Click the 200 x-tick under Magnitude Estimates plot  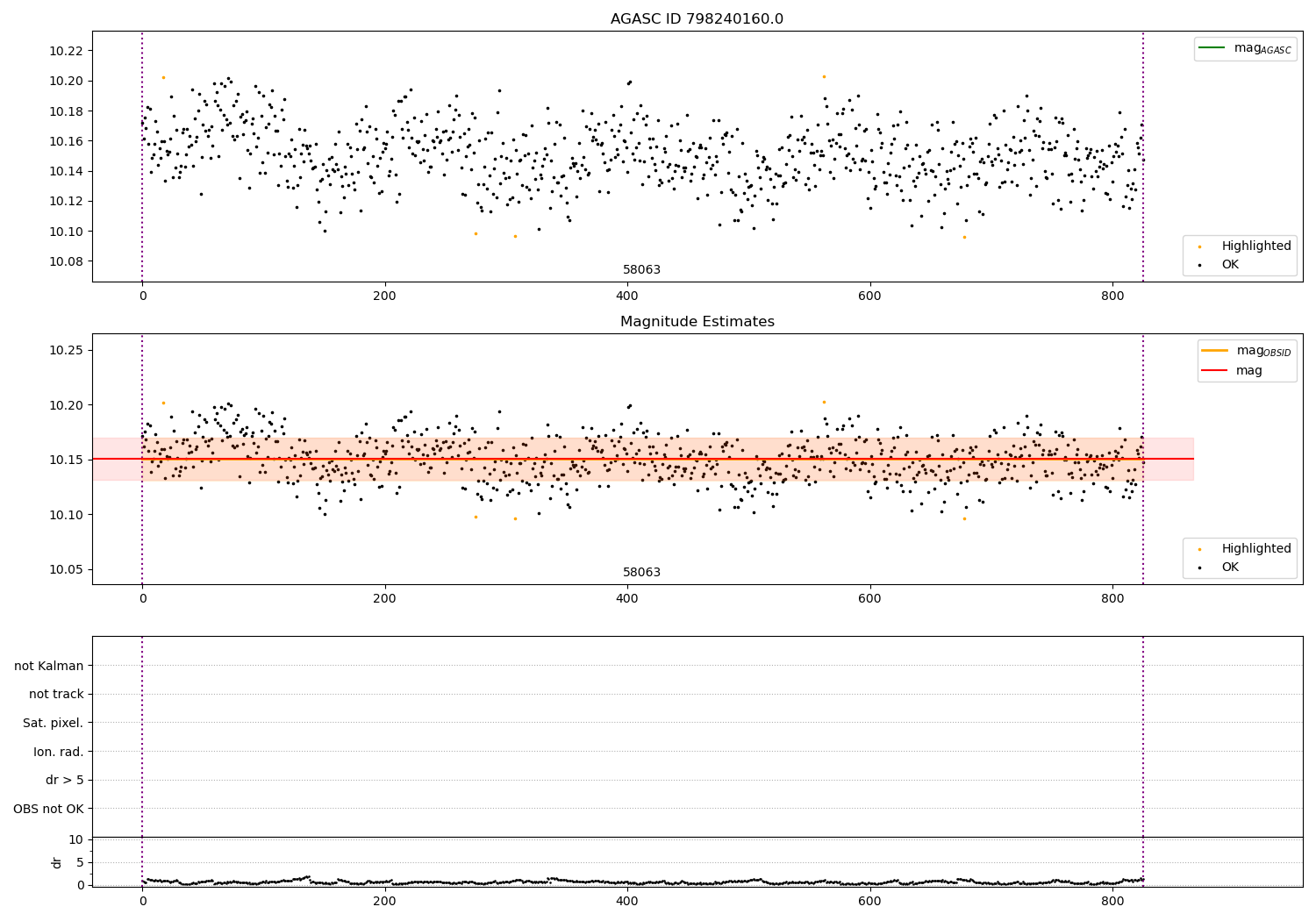click(384, 599)
